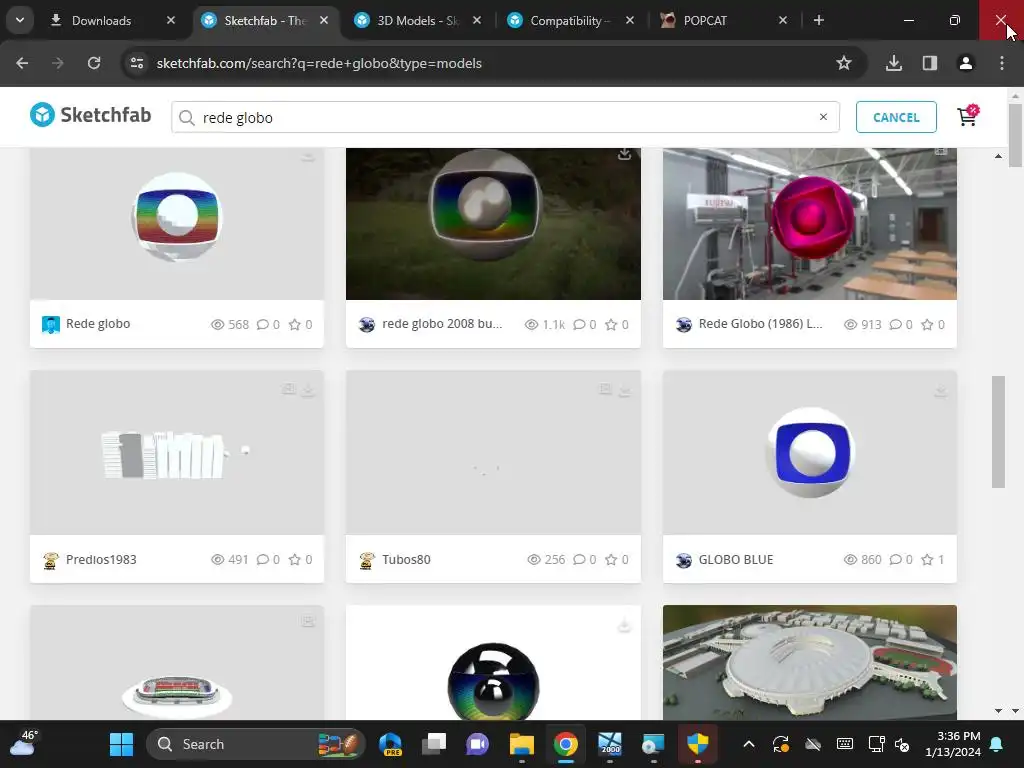
Task: Click like star on Rede globo card
Action: click(295, 325)
